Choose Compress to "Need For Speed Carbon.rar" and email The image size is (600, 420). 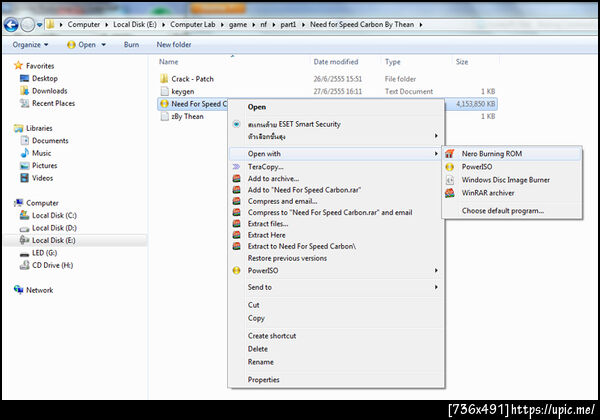[x=330, y=212]
